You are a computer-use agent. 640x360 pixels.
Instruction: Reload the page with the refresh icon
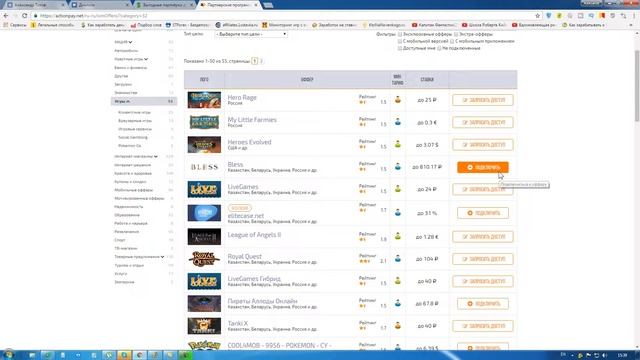24,16
